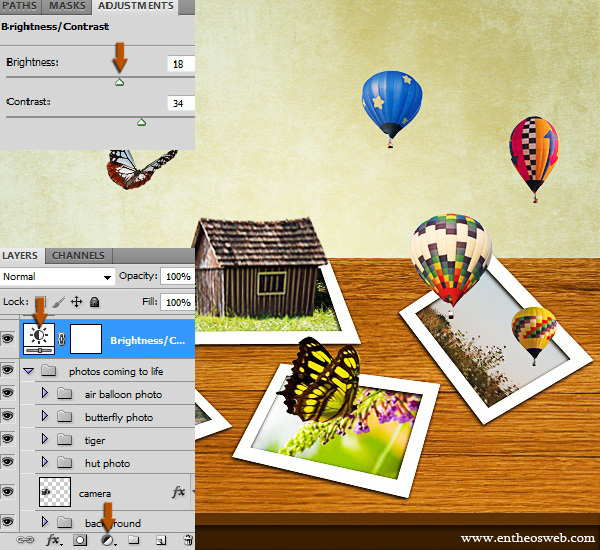Expand the tiger group
This screenshot has height=550, width=600.
[x=45, y=439]
